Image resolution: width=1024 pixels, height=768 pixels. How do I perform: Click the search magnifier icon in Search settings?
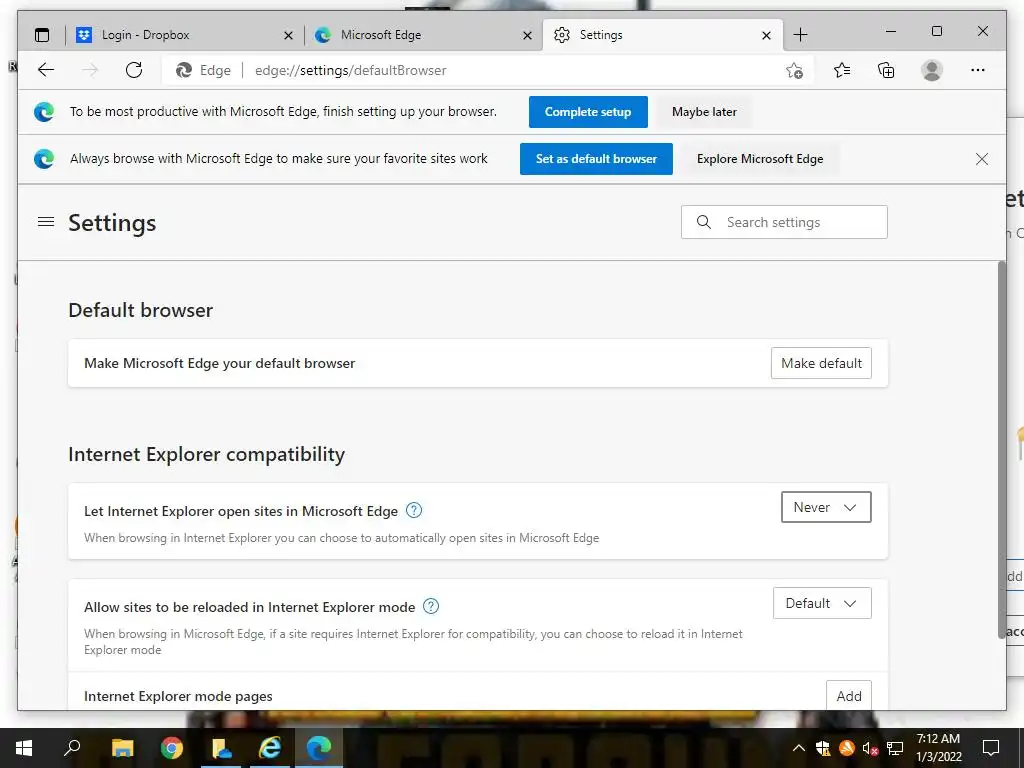coord(703,222)
